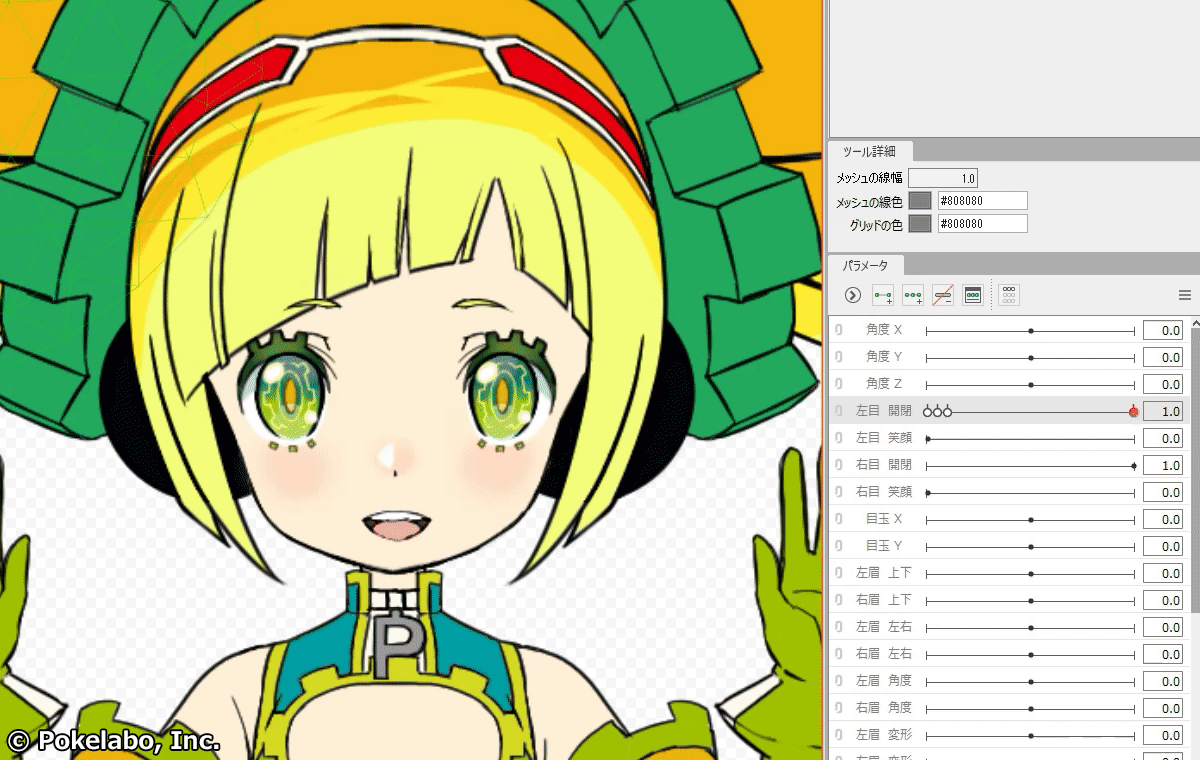Screen dimensions: 1200x760
Task: Toggle the link icon for 左目 開閉
Action: coord(838,411)
